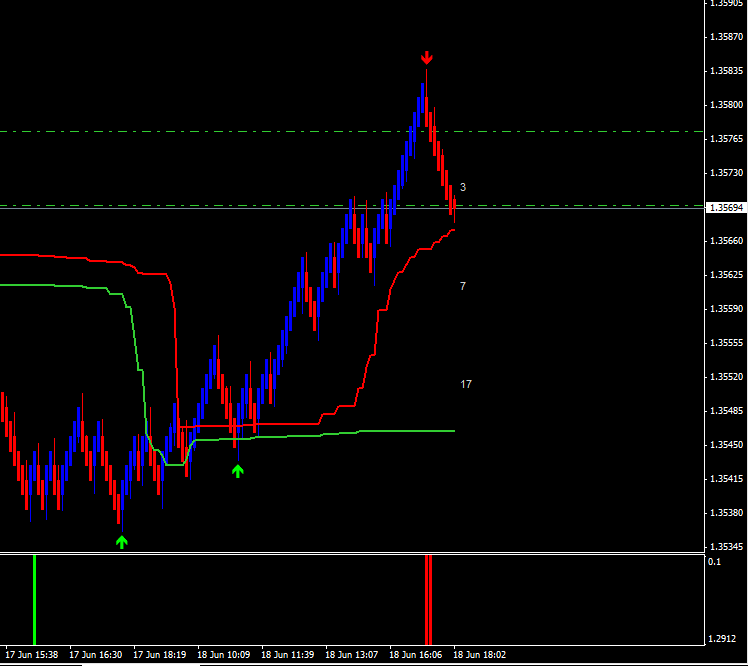Select the lower green dash-dot line near 1.35694
748x666 pixels.
point(352,206)
